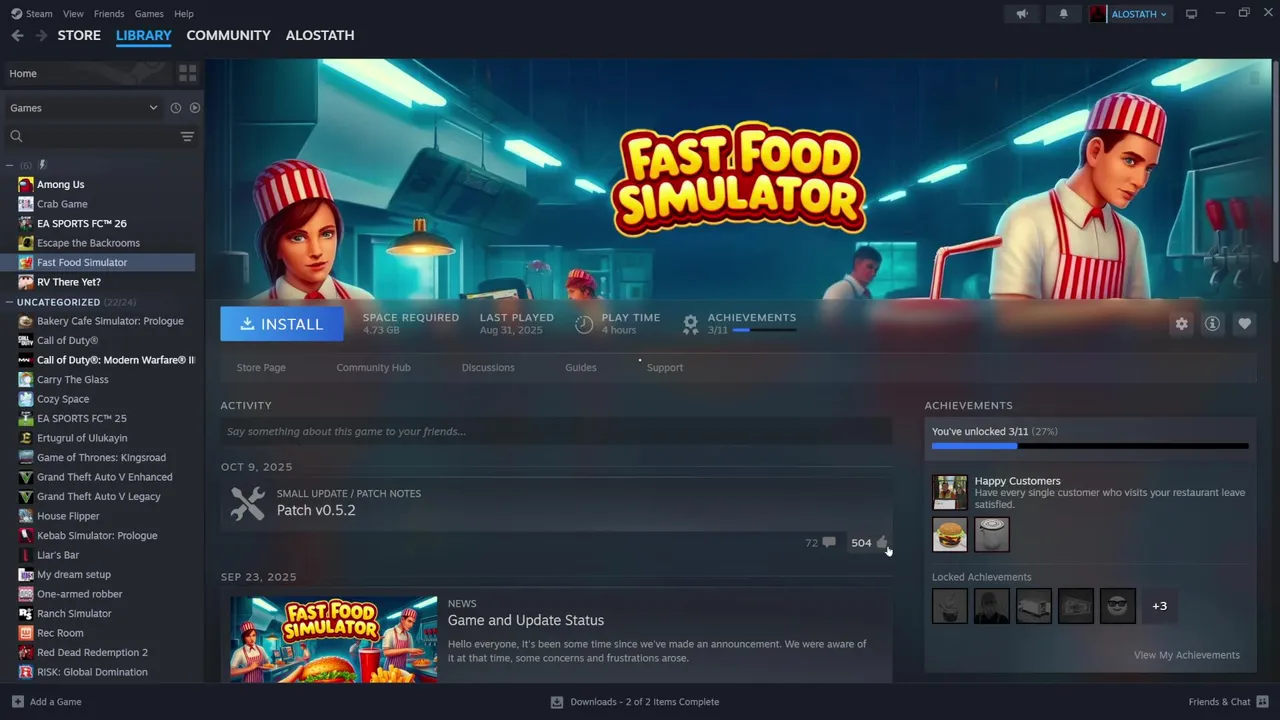Select Liar's Bar in game list
Viewport: 1280px width, 720px height.
(x=57, y=555)
